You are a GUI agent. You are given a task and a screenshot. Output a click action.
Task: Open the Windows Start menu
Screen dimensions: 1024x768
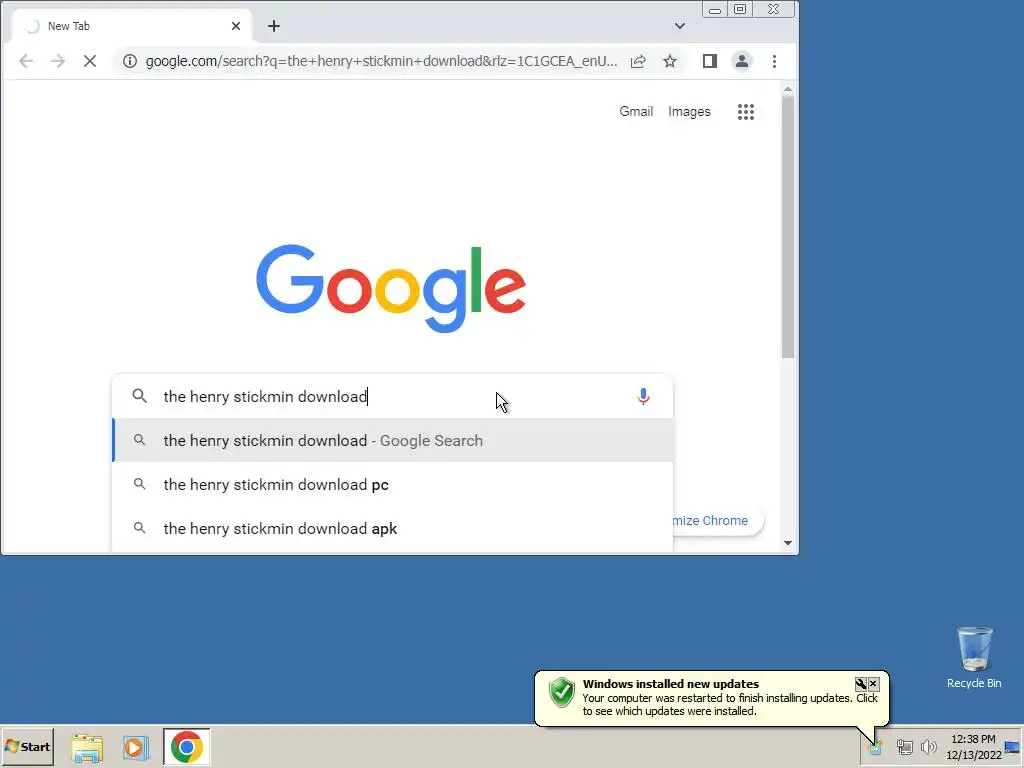(27, 746)
